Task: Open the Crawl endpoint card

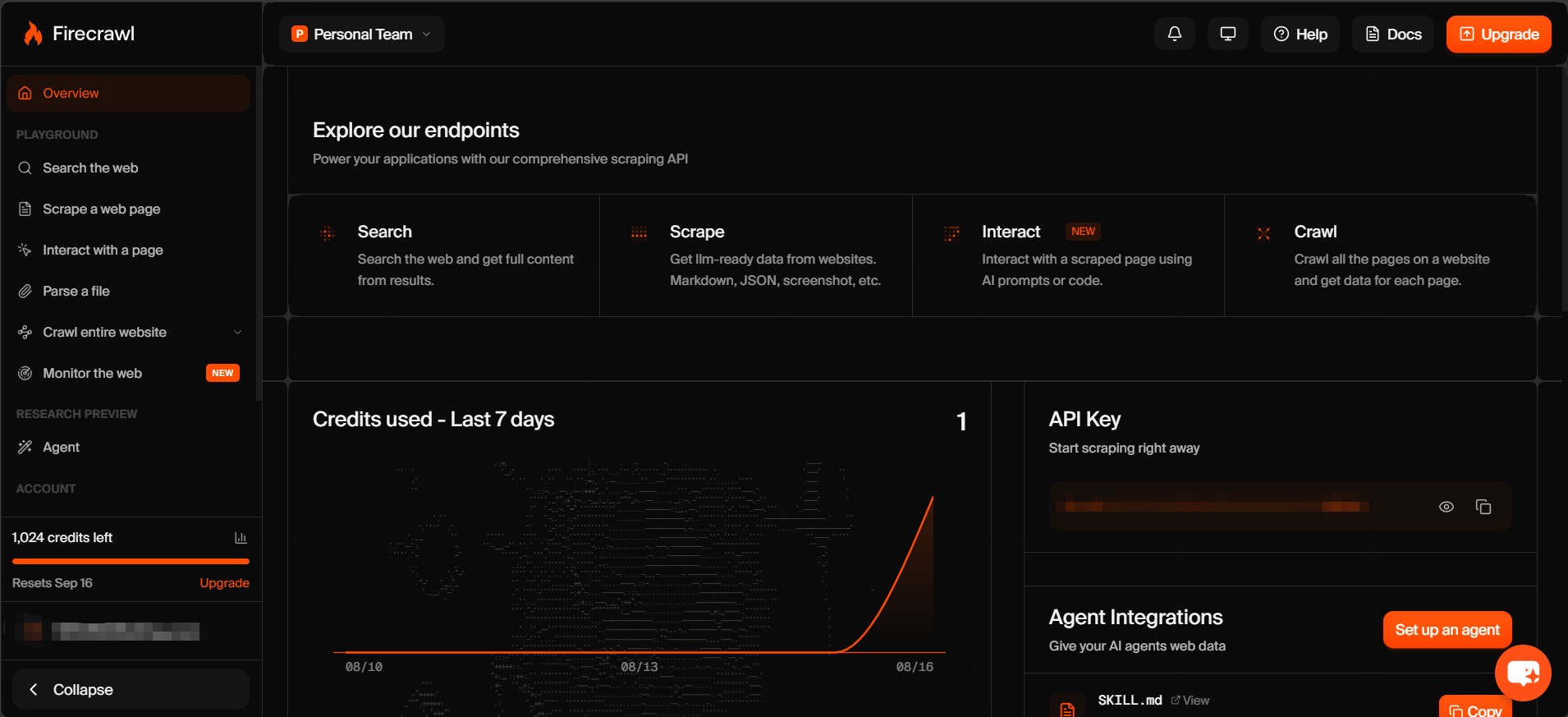Action: point(1380,255)
